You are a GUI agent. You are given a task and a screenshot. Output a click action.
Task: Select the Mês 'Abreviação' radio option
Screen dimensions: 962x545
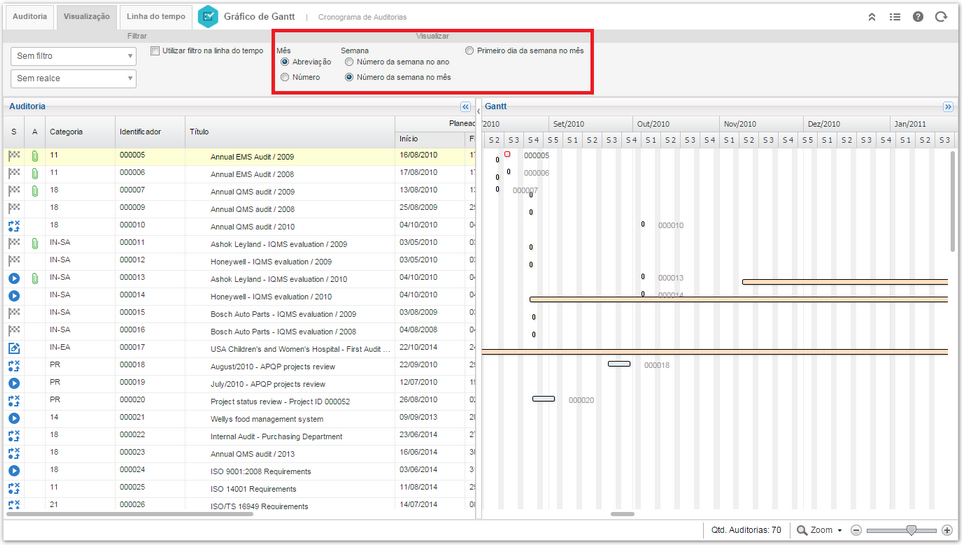tap(285, 62)
